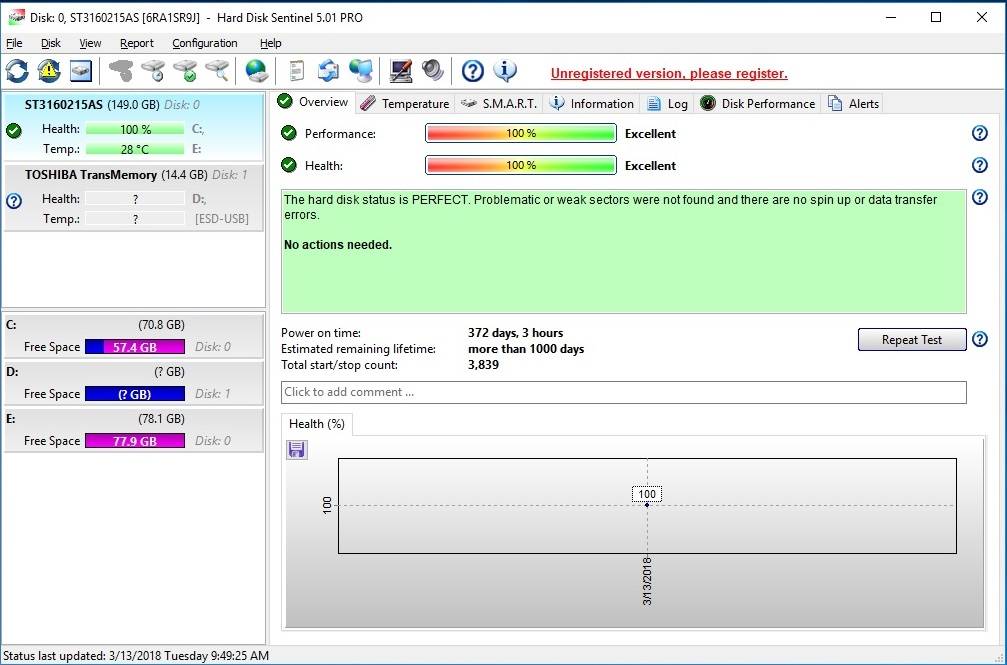This screenshot has width=1007, height=665.
Task: Select the ST3160215AS disk entry
Action: pyautogui.click(x=133, y=127)
